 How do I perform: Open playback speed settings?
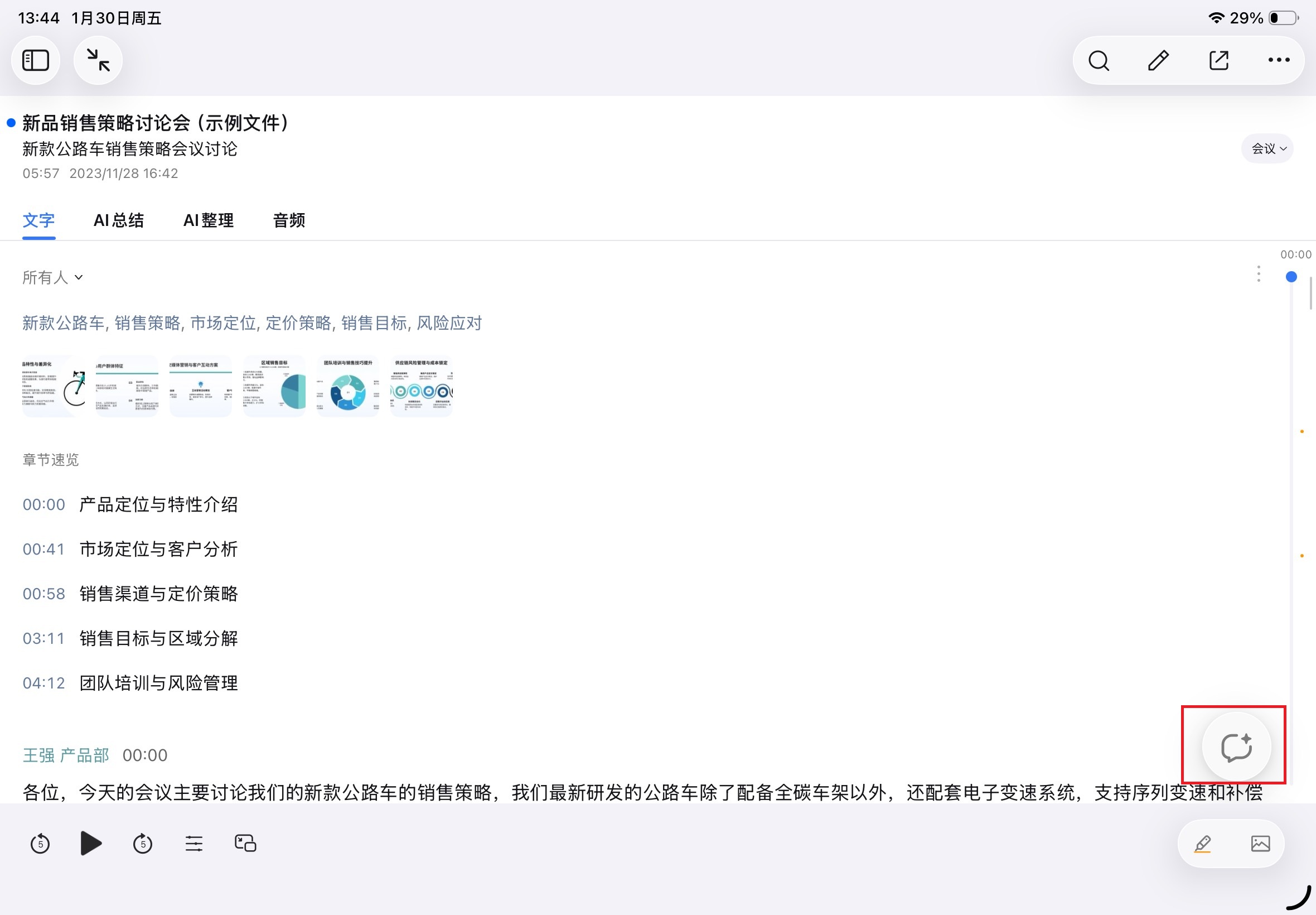click(193, 844)
